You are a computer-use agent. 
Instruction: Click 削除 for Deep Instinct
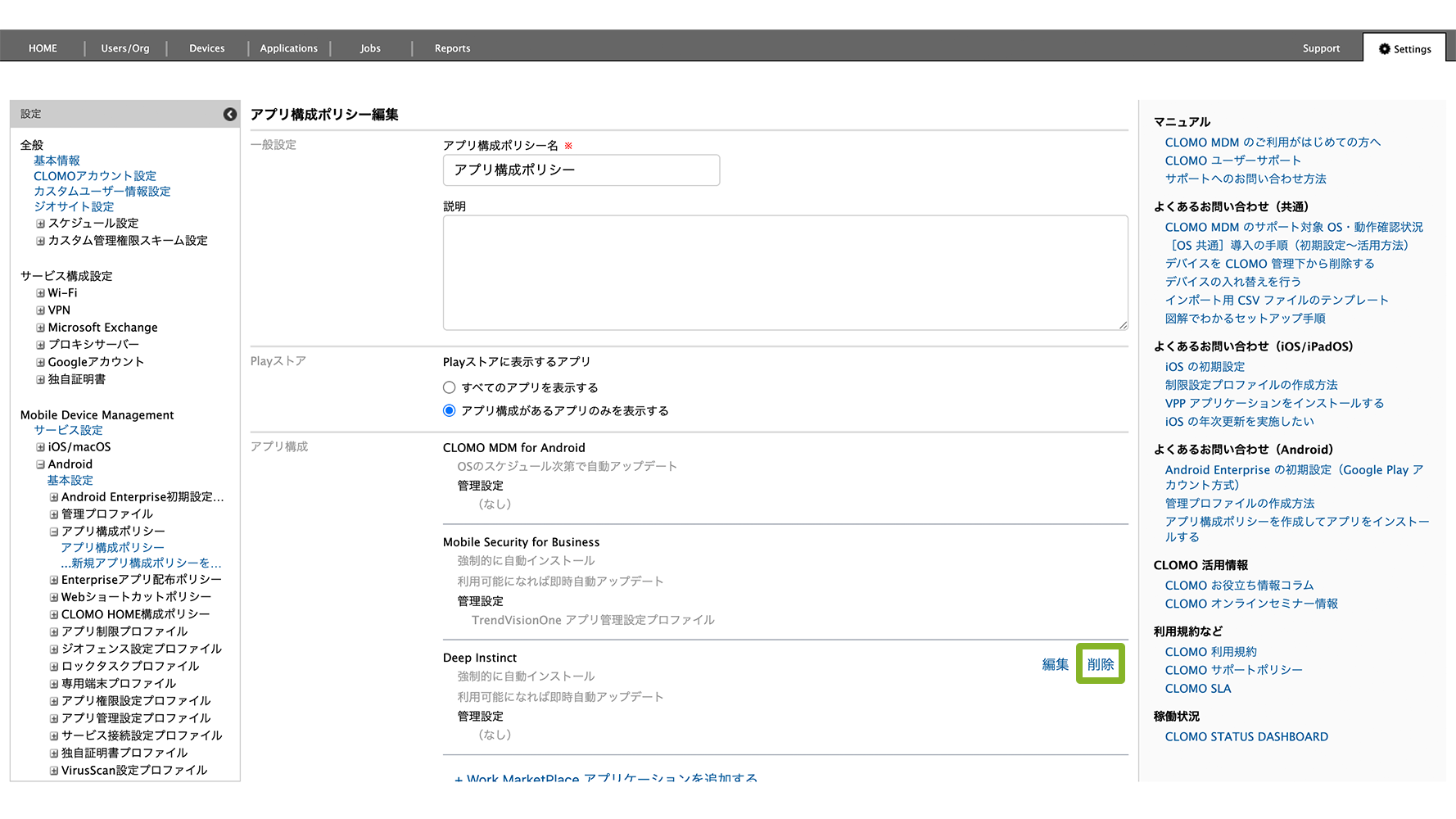[1100, 664]
